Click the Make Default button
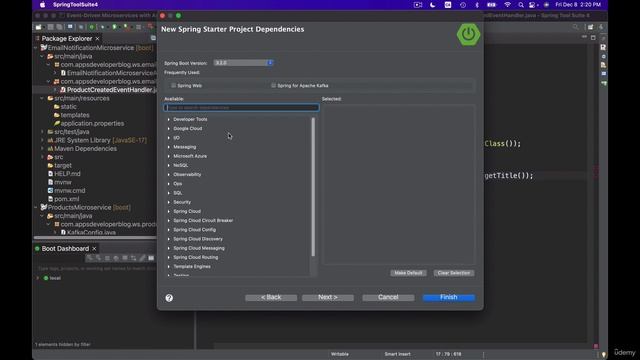Viewport: 640px width, 360px height. click(x=408, y=273)
